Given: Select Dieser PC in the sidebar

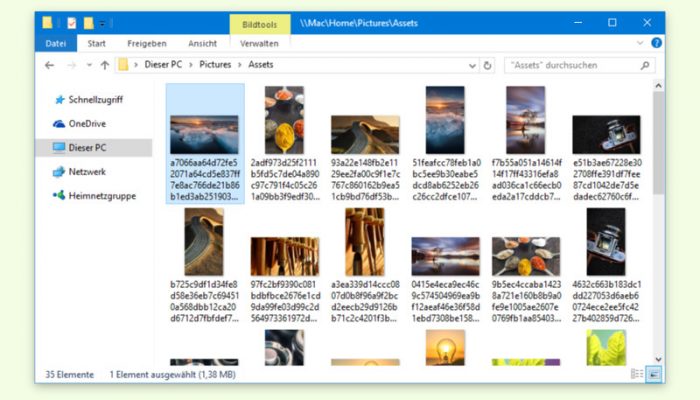Looking at the screenshot, I should pyautogui.click(x=93, y=147).
